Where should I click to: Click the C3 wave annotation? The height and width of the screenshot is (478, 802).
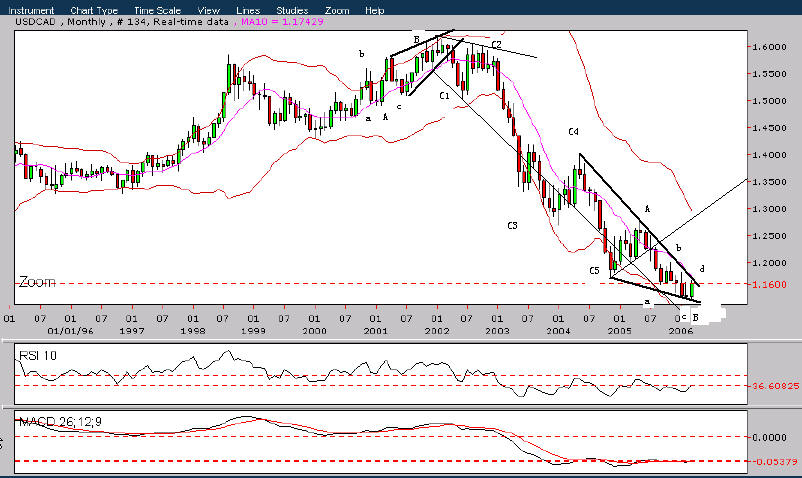pyautogui.click(x=513, y=225)
